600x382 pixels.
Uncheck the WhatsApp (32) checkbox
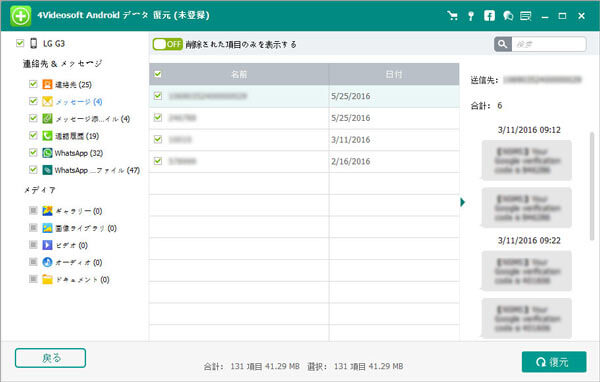[33, 152]
